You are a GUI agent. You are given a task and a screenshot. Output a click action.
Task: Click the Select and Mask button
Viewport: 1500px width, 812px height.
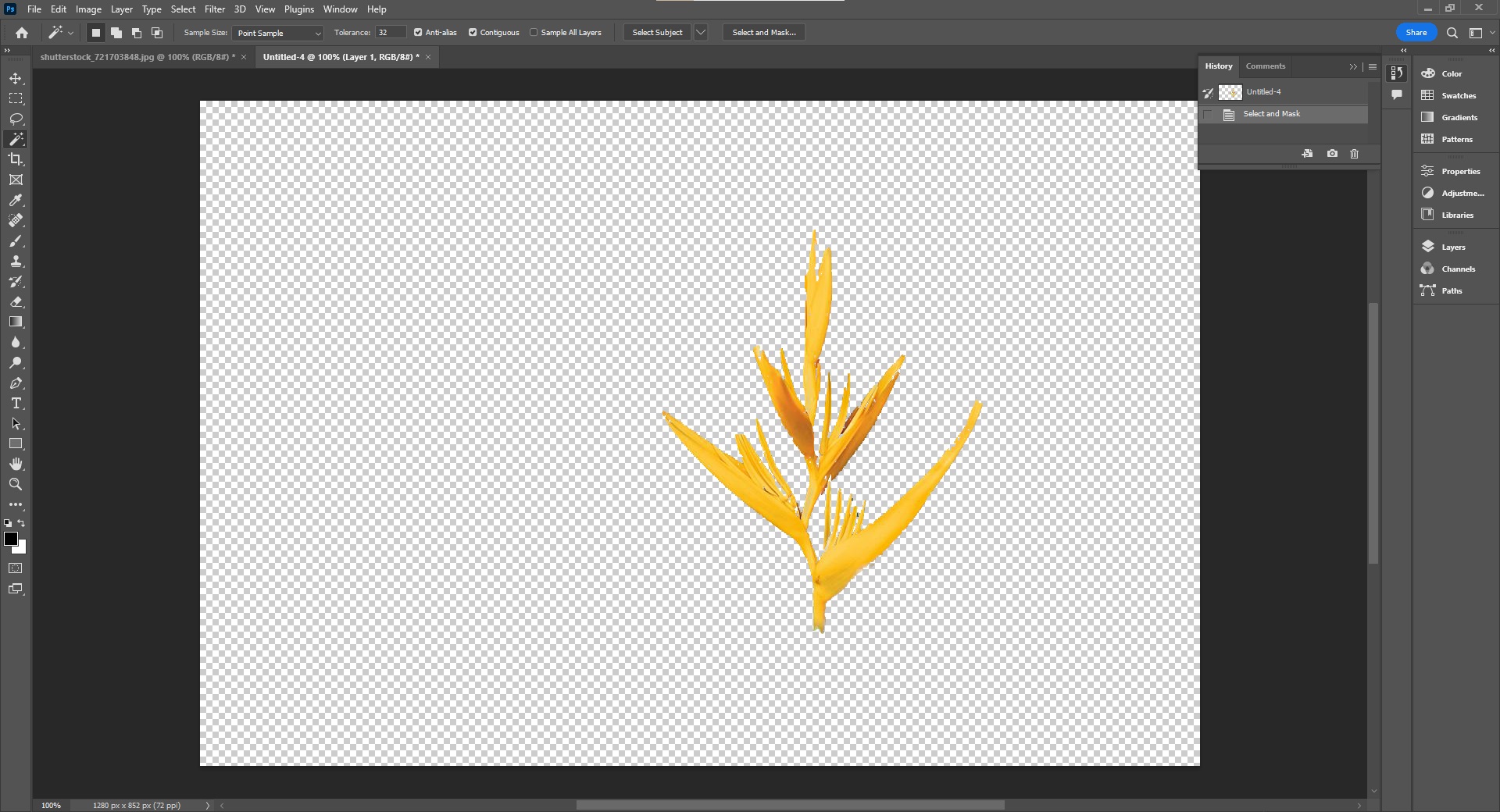click(763, 33)
